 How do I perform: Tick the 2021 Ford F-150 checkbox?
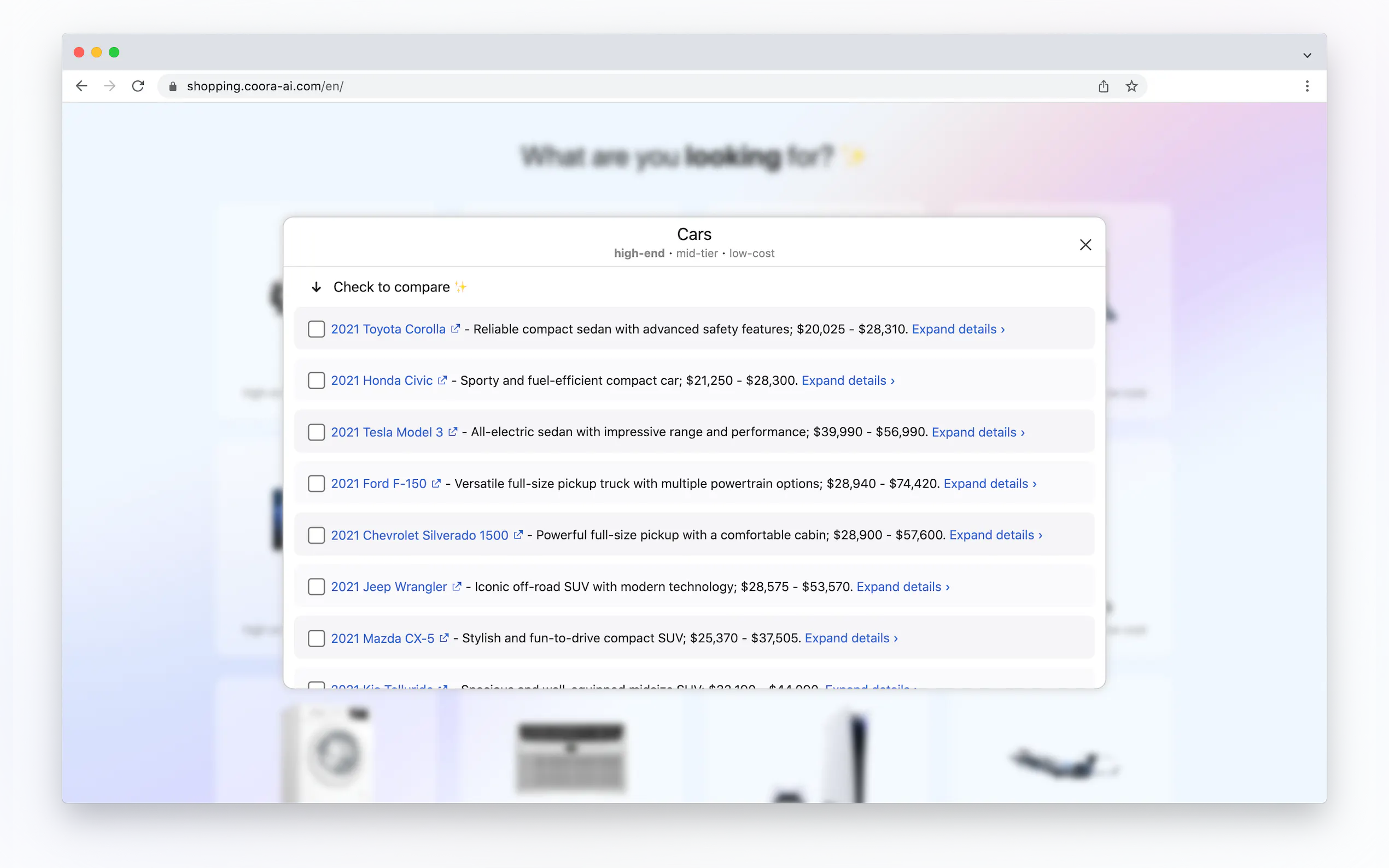[x=317, y=483]
